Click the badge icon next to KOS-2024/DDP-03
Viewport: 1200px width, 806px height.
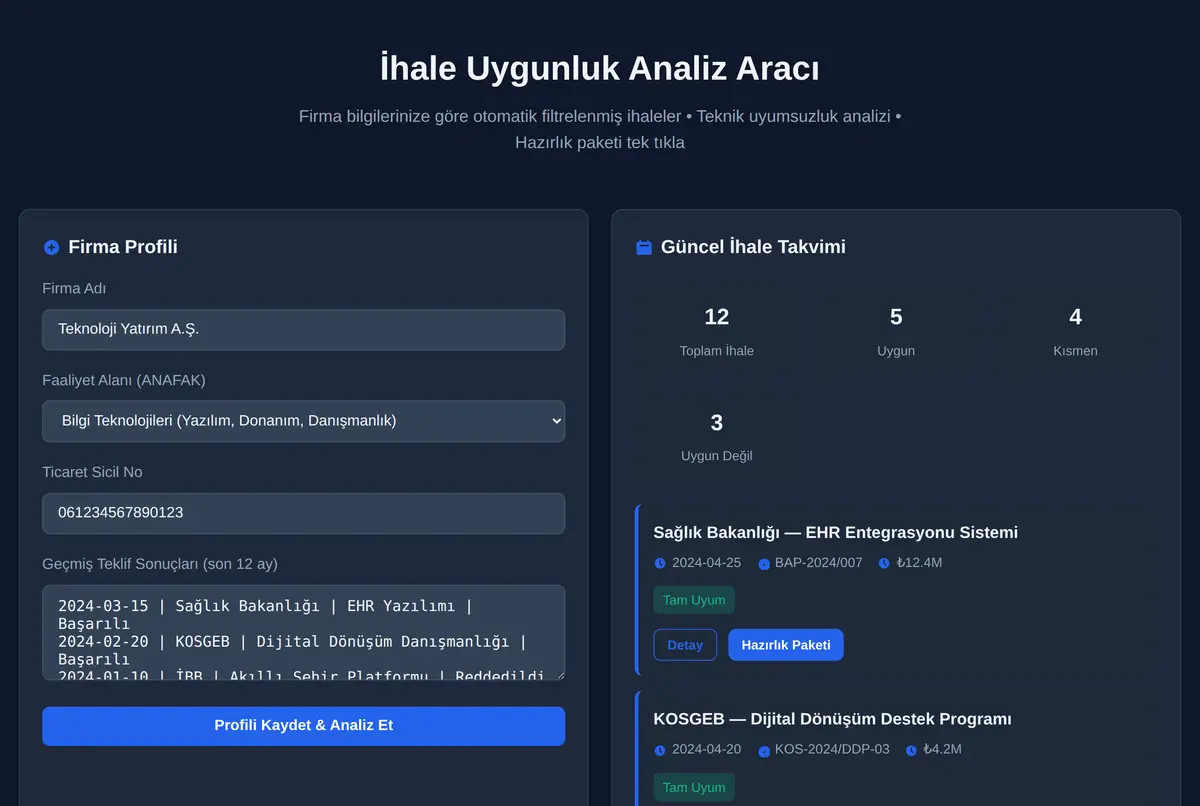click(764, 751)
